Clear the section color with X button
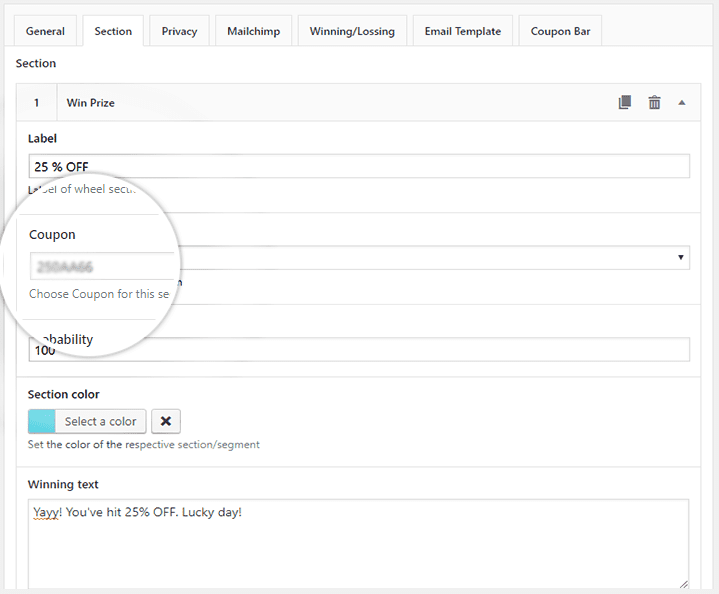Screen dimensions: 719x594 [x=166, y=421]
